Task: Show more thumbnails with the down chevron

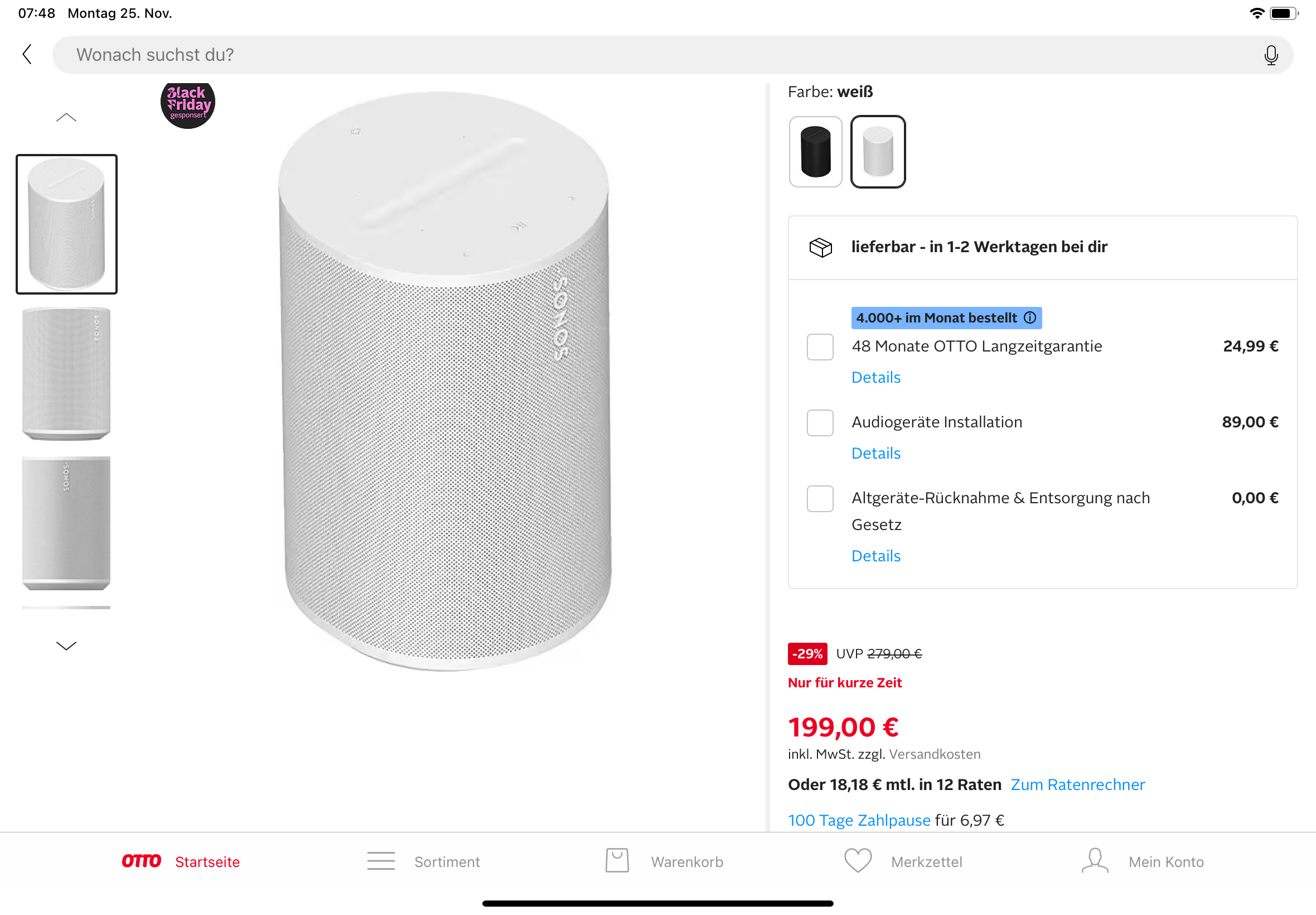Action: coord(66,646)
